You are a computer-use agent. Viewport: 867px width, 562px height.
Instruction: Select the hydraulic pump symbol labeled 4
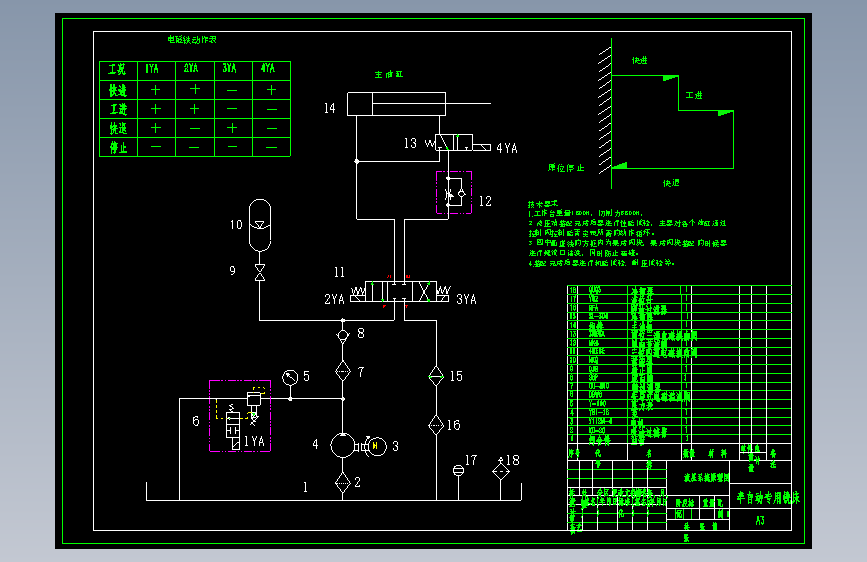[343, 446]
